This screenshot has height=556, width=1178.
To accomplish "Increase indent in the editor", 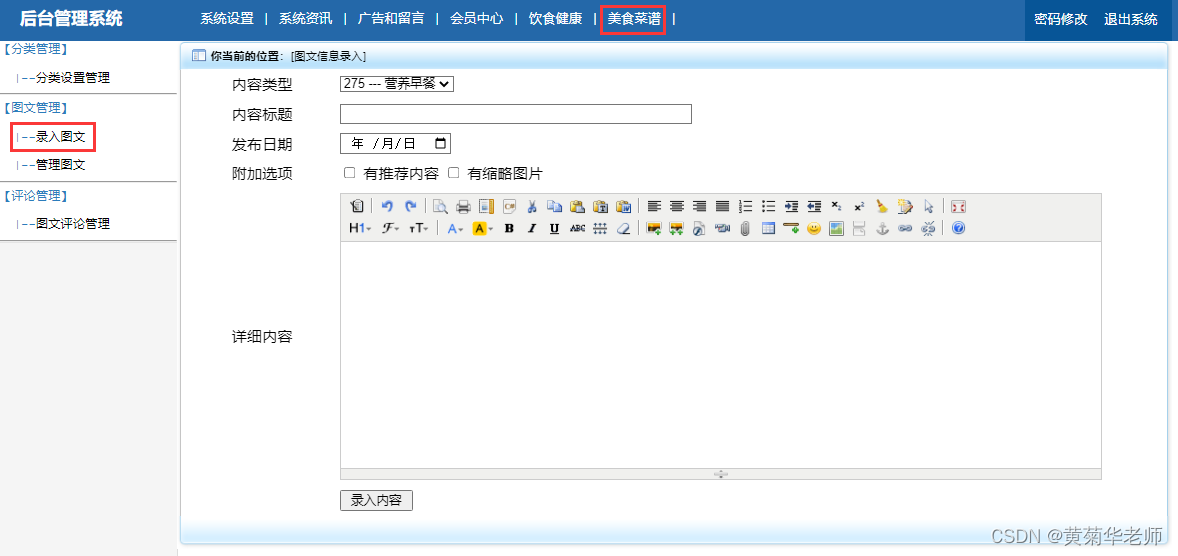I will tap(791, 206).
